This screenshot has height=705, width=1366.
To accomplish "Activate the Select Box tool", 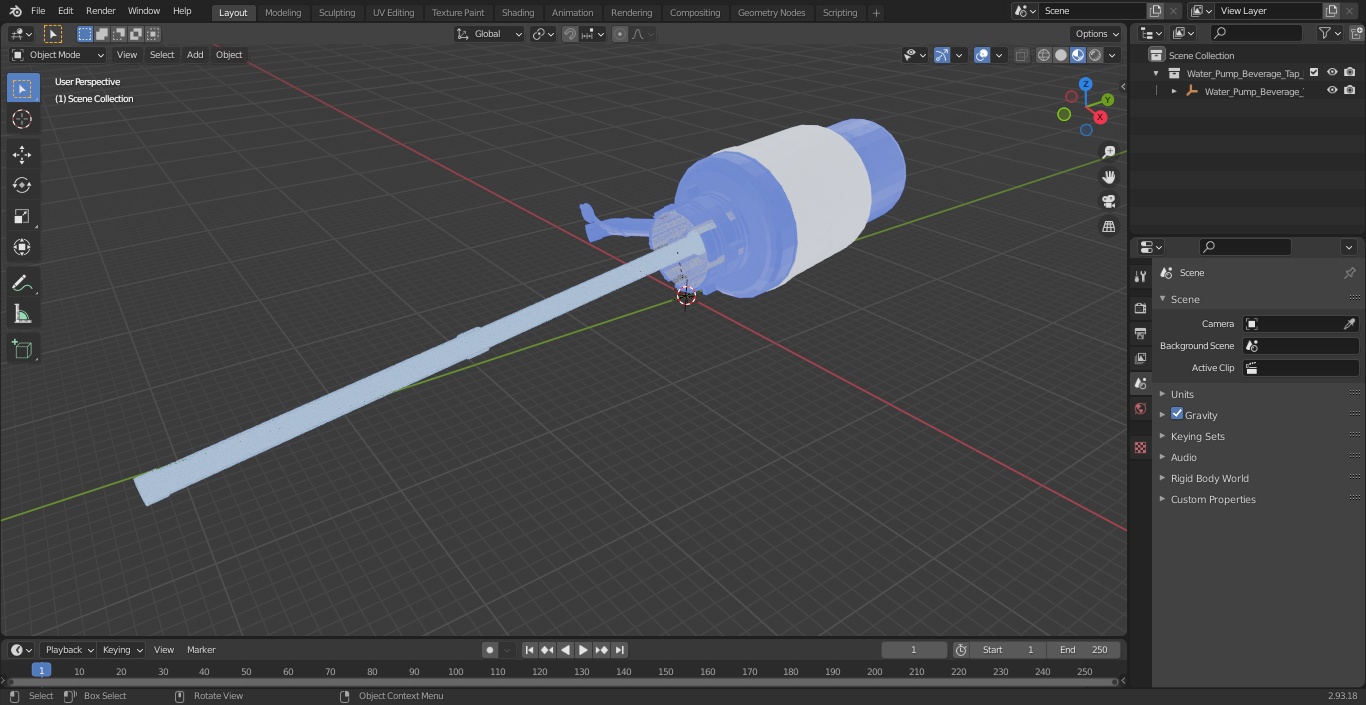I will coord(22,88).
